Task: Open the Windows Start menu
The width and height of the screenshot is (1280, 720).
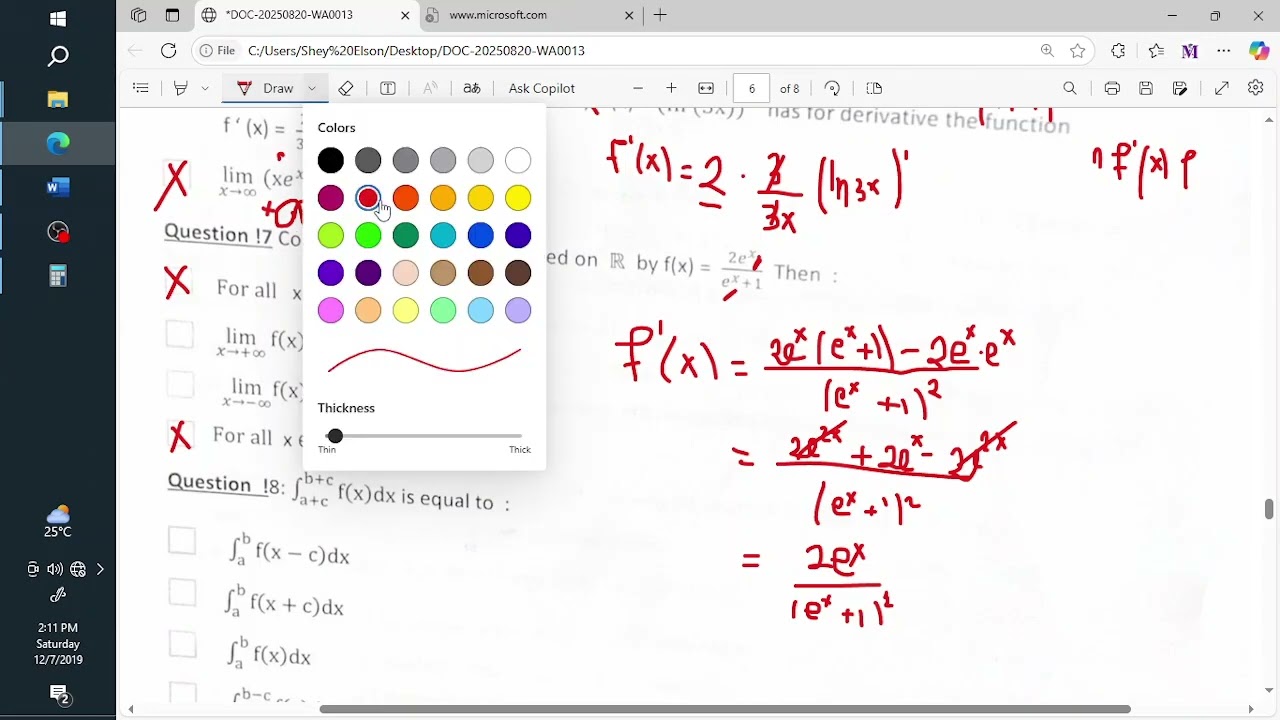Action: (58, 18)
